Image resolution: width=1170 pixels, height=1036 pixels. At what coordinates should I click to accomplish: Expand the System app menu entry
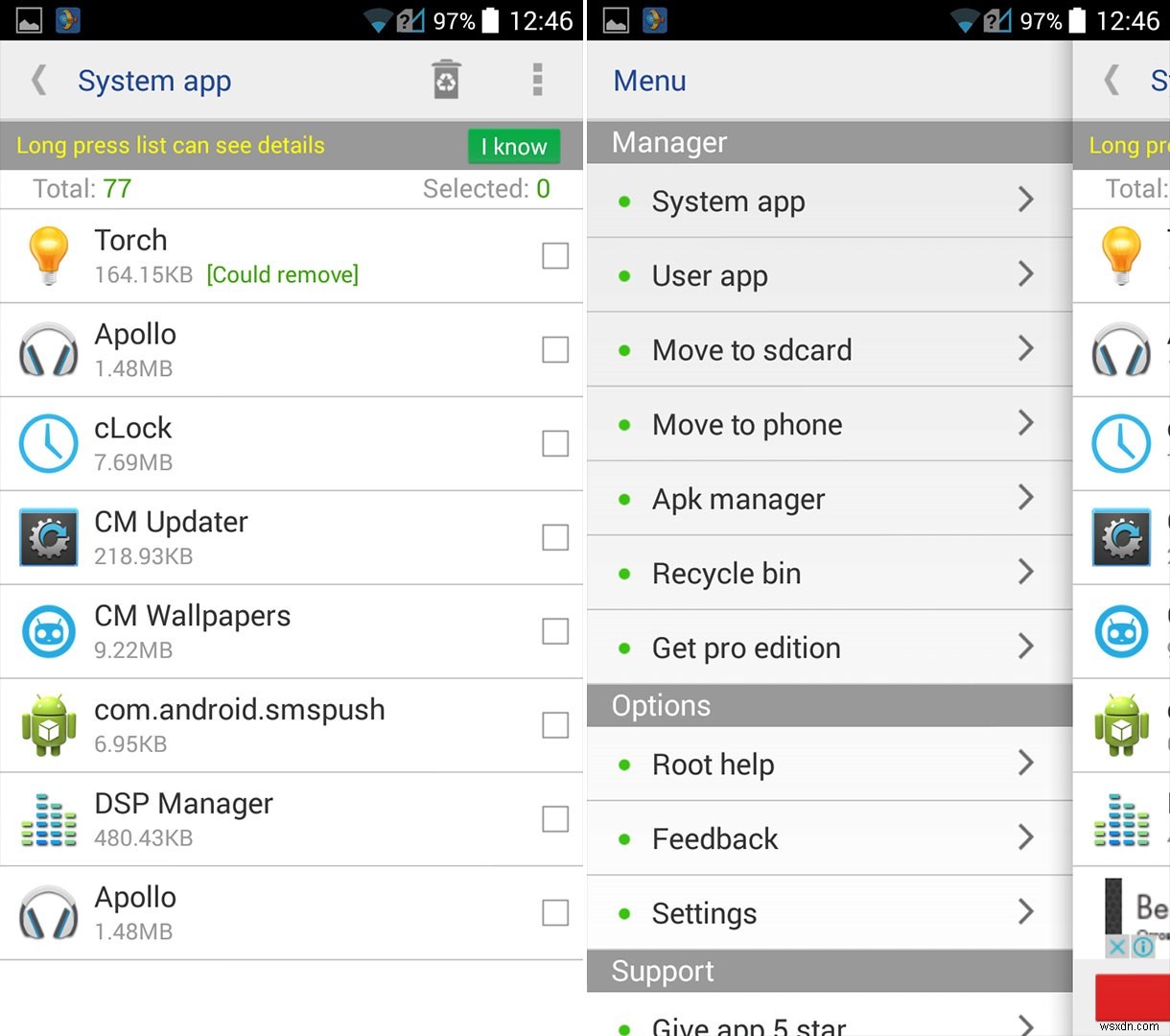coord(830,200)
